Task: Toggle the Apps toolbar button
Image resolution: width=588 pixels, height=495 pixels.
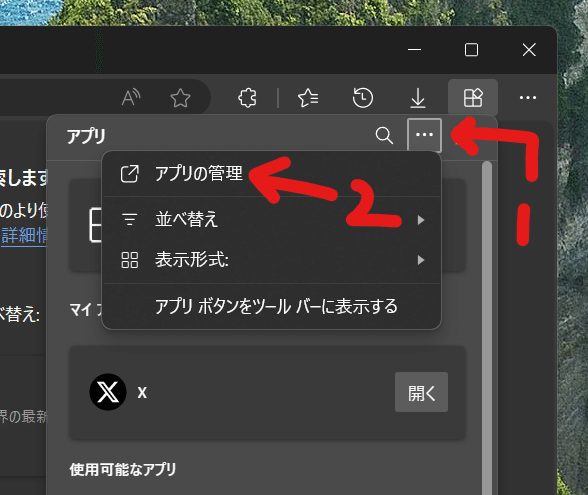Action: pos(473,98)
